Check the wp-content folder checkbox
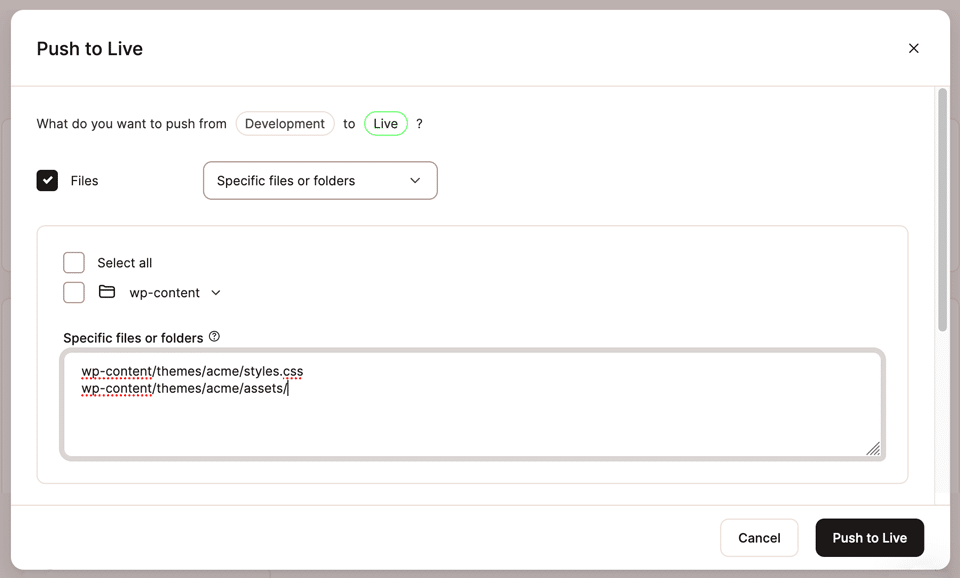Viewport: 960px width, 578px height. 74,292
